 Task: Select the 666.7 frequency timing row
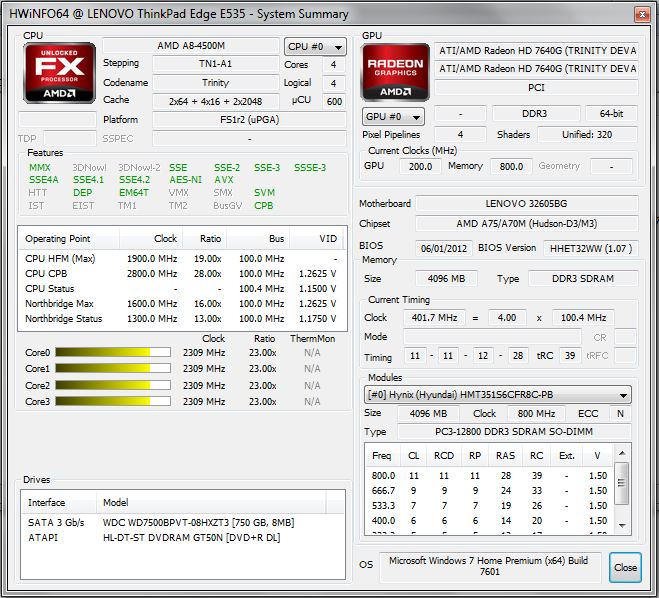click(490, 490)
